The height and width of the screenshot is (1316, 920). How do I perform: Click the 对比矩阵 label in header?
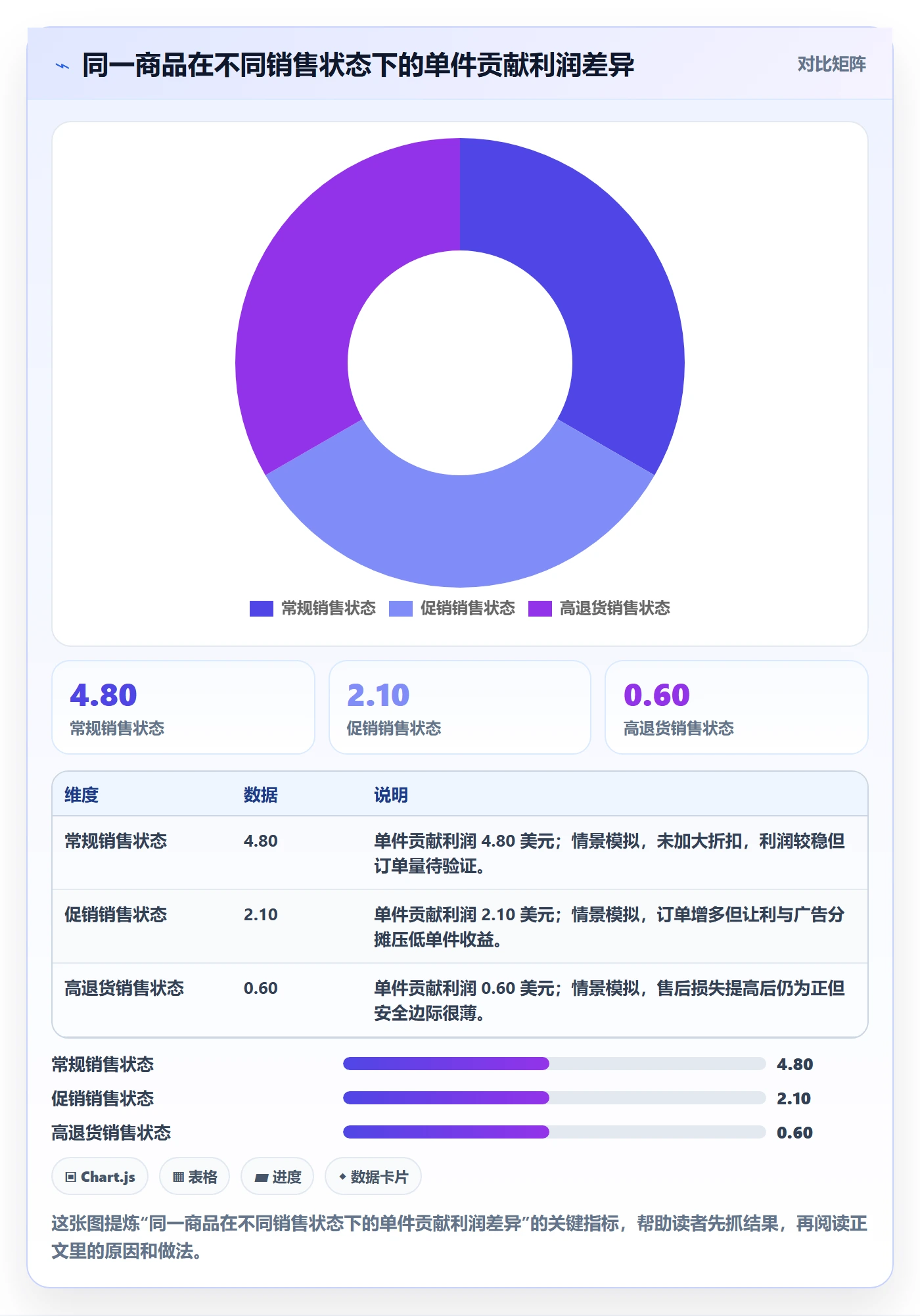pos(831,64)
